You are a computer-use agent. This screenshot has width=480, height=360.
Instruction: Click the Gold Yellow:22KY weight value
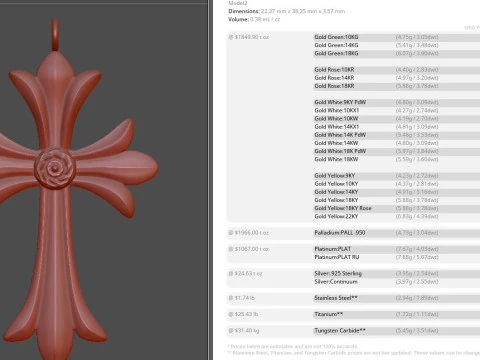(x=417, y=216)
